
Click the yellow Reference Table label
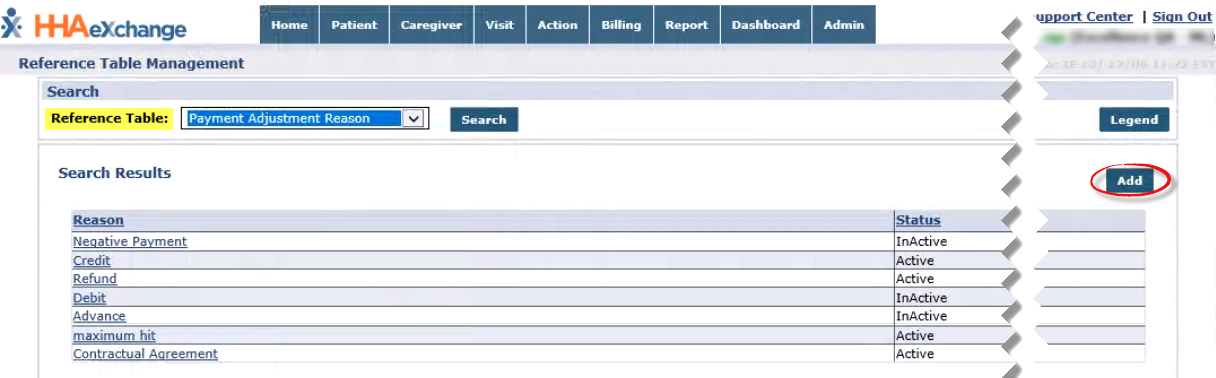[x=109, y=118]
